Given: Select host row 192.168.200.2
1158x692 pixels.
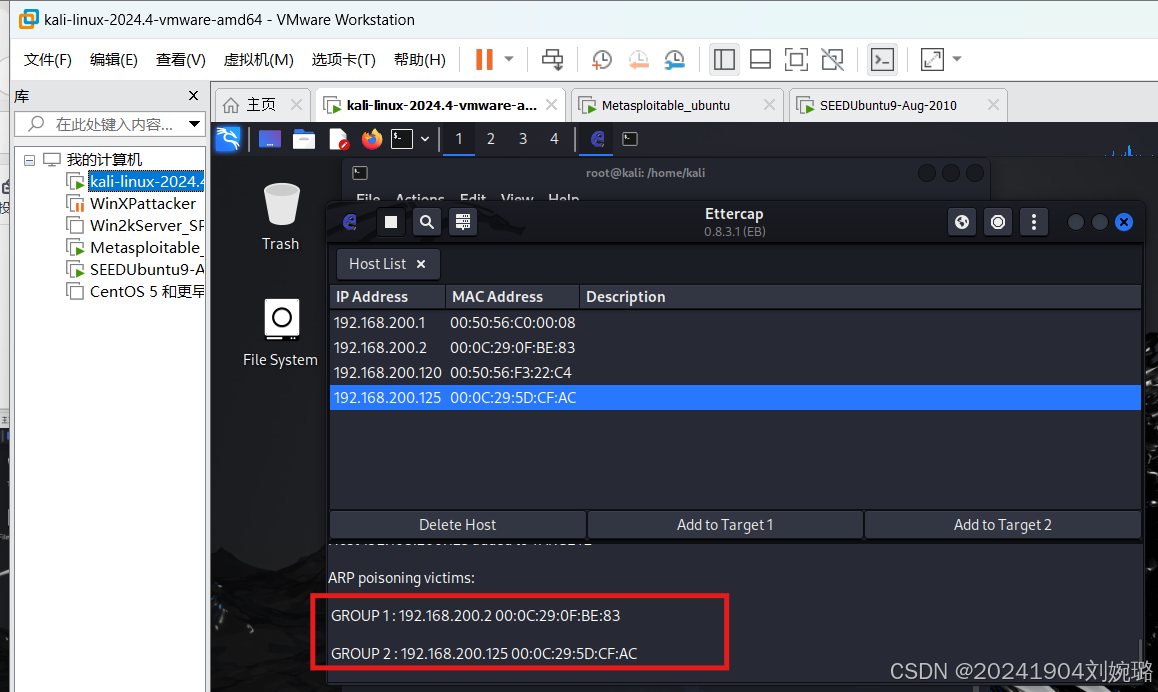Looking at the screenshot, I should tap(735, 348).
